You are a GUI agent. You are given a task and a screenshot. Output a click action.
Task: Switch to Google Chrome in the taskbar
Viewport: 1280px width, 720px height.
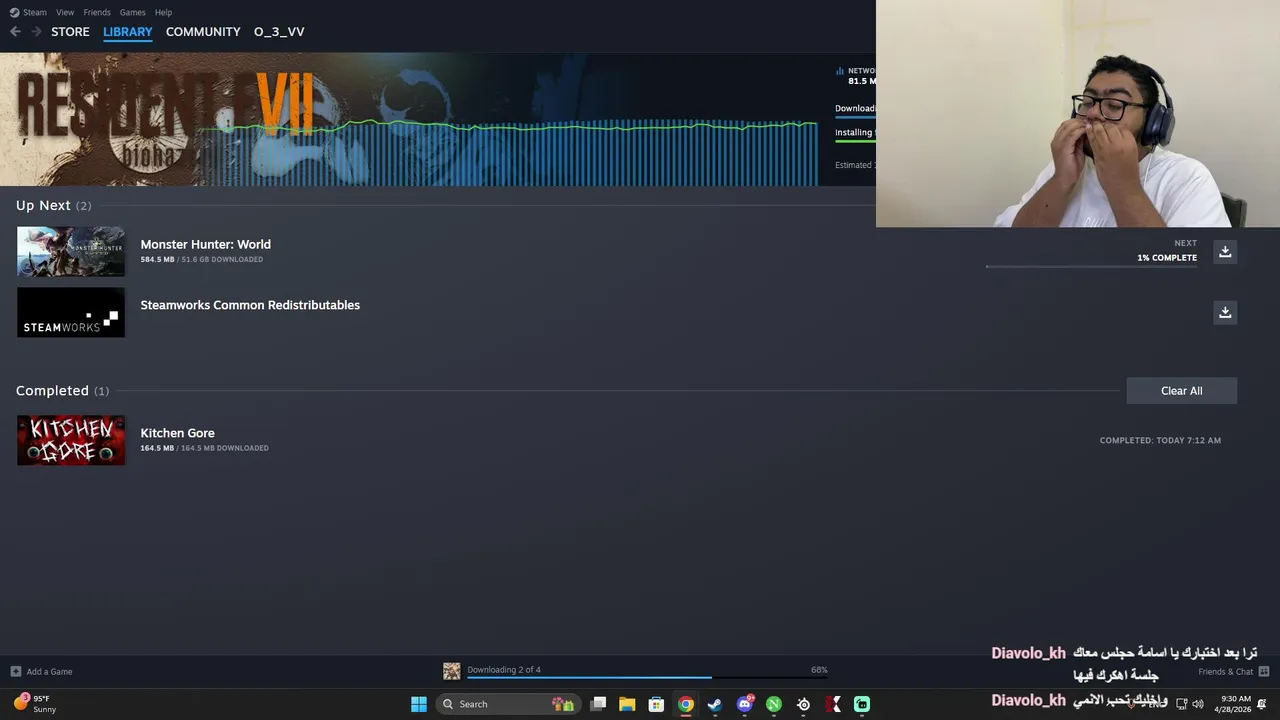(685, 704)
